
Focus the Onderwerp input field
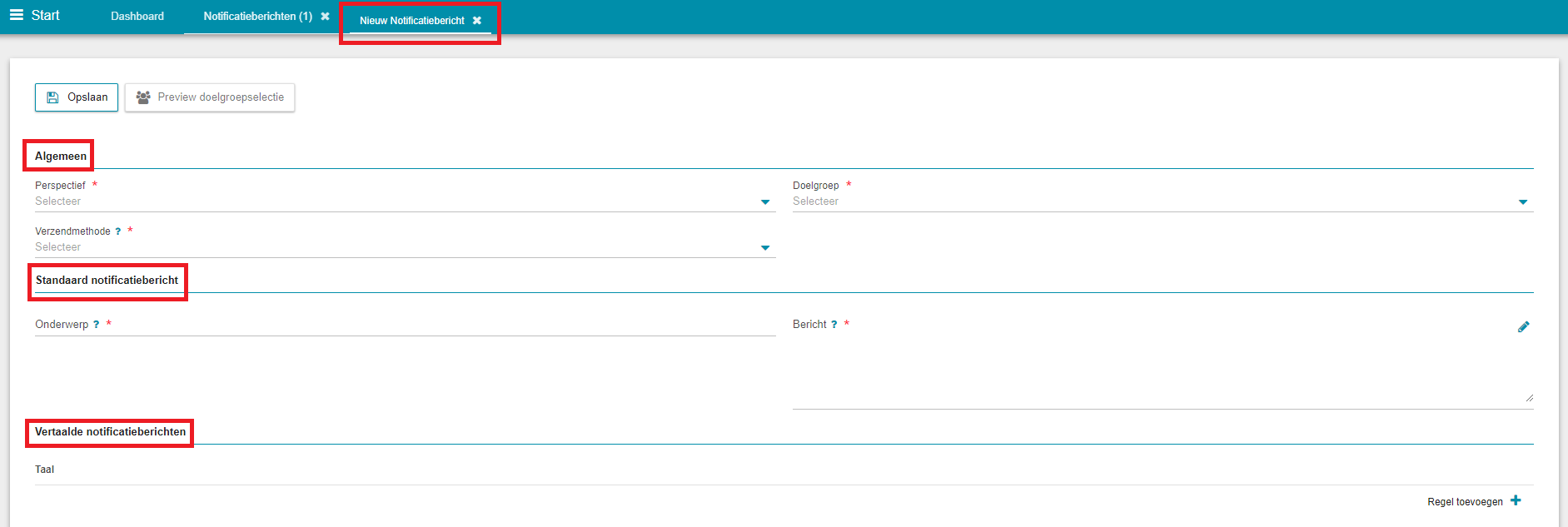coord(405,326)
